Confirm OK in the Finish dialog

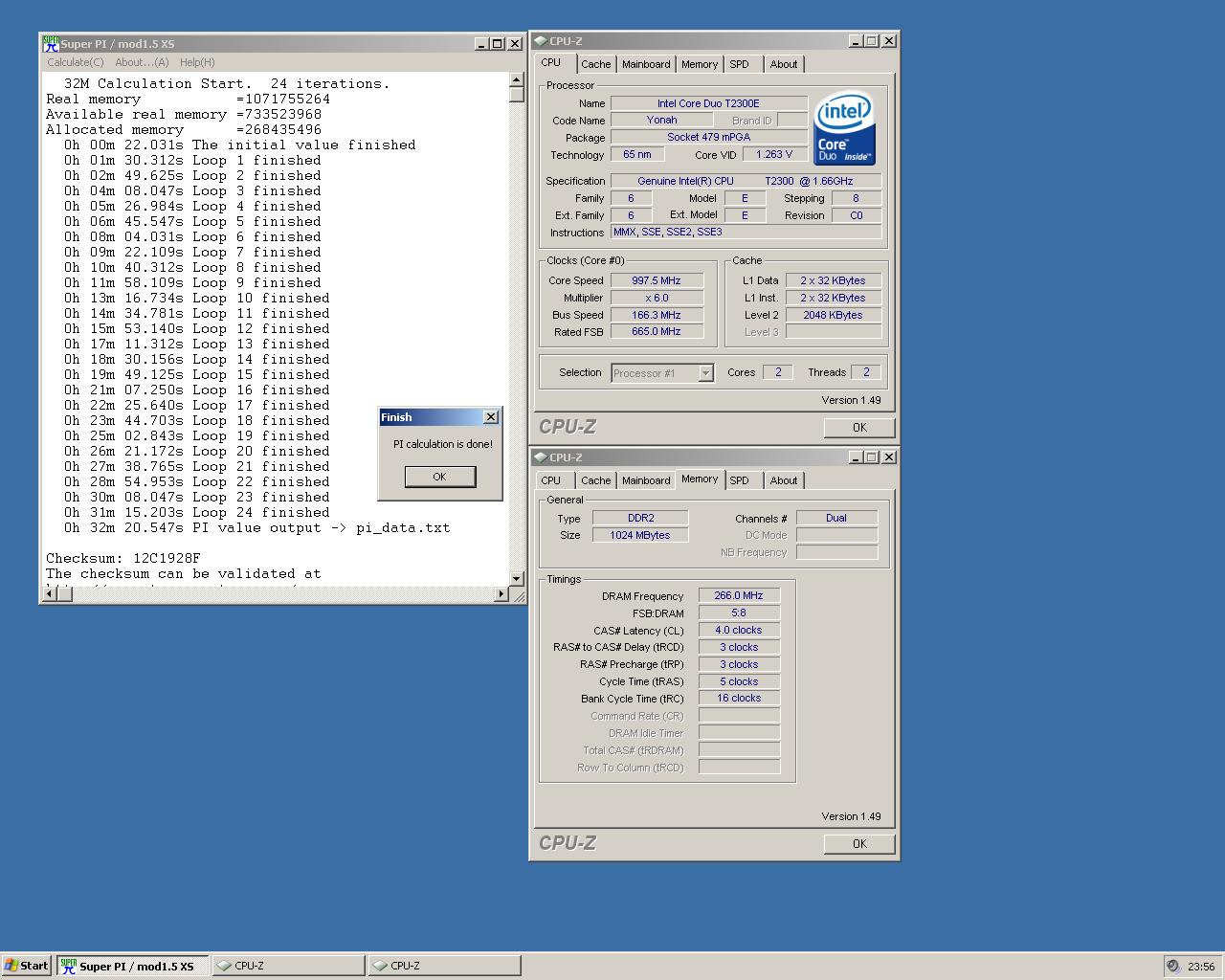[439, 477]
